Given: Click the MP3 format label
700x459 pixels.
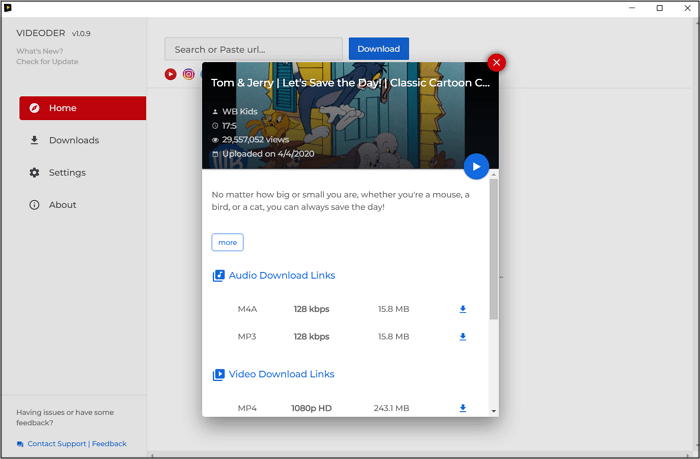Looking at the screenshot, I should [247, 337].
